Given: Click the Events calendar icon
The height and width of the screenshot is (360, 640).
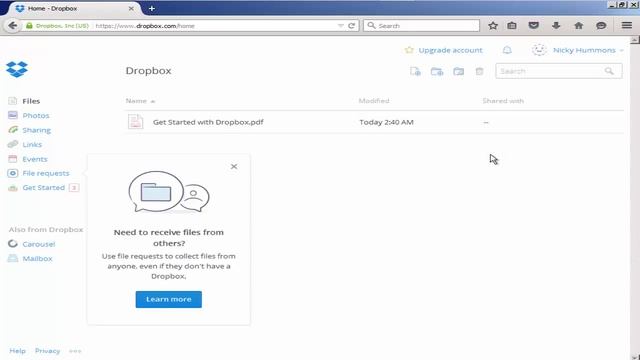Looking at the screenshot, I should [13, 159].
